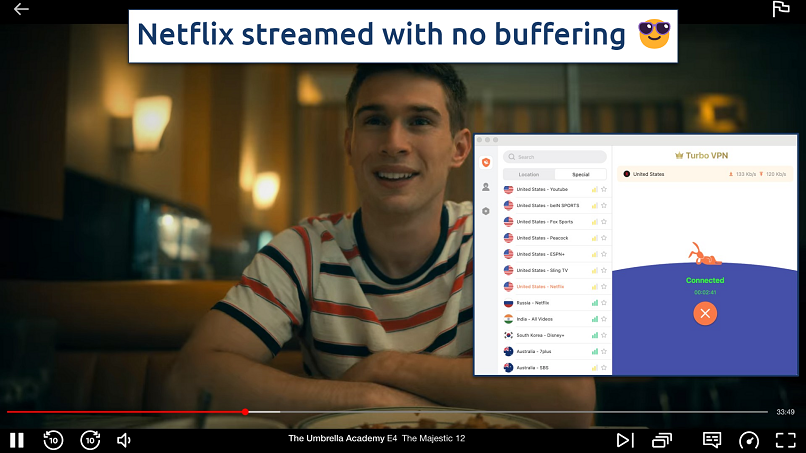Switch to the Special tab
Screen dimensions: 806x453
pyautogui.click(x=581, y=174)
